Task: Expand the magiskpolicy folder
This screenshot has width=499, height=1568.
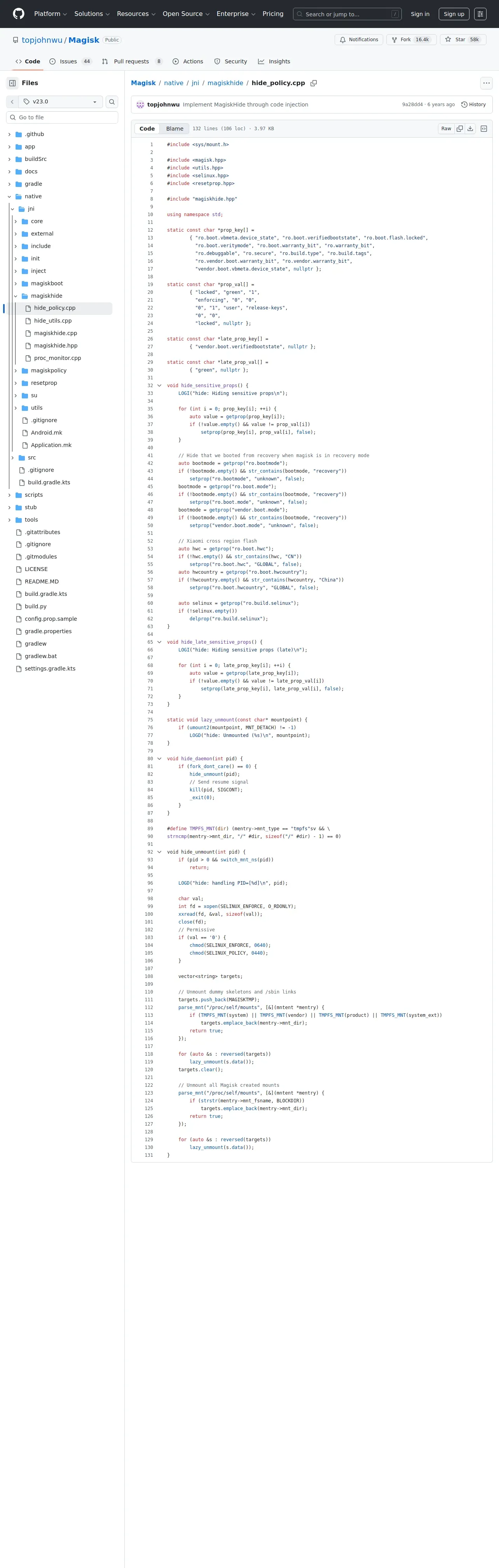Action: tap(15, 371)
